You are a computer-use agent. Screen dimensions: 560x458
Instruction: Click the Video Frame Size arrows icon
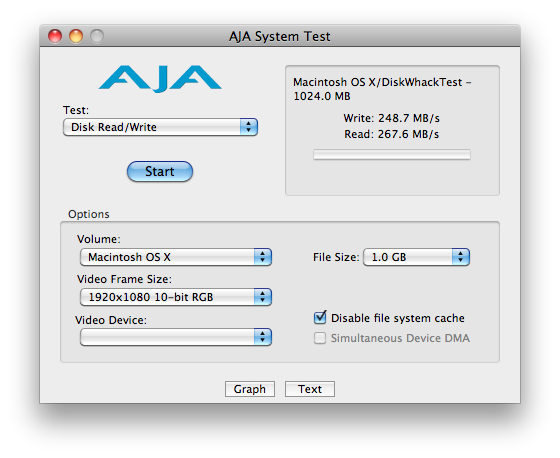click(263, 297)
